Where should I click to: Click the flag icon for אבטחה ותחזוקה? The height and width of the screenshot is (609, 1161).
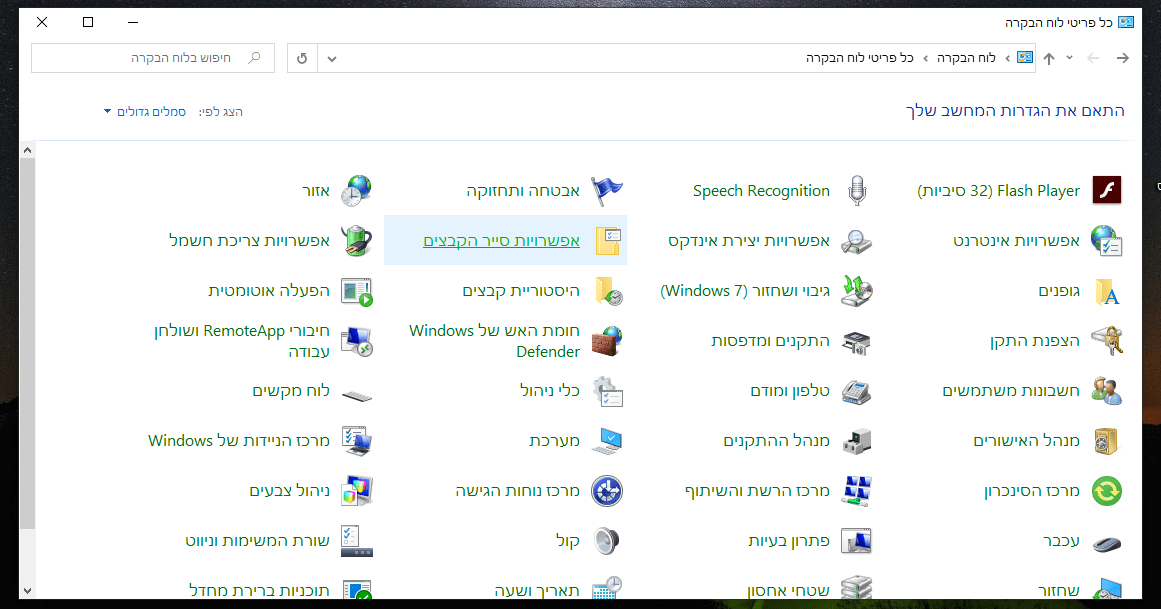tap(607, 190)
